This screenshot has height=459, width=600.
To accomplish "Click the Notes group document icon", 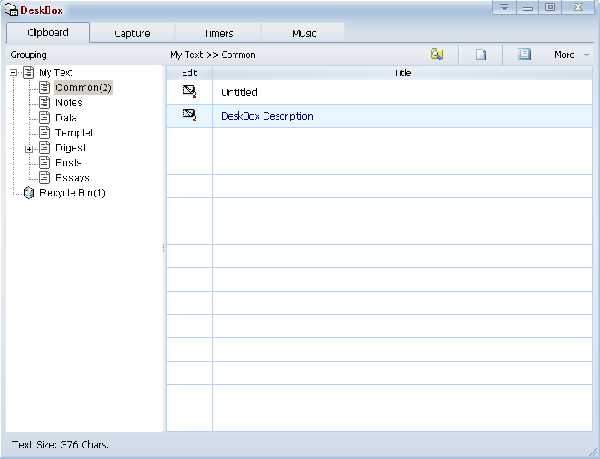I will click(45, 103).
